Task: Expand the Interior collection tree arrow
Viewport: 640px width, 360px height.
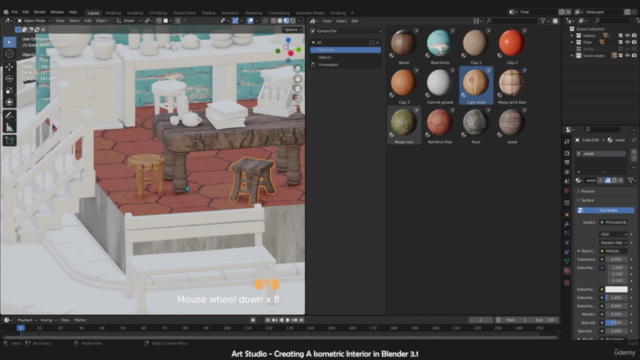Action: point(572,36)
